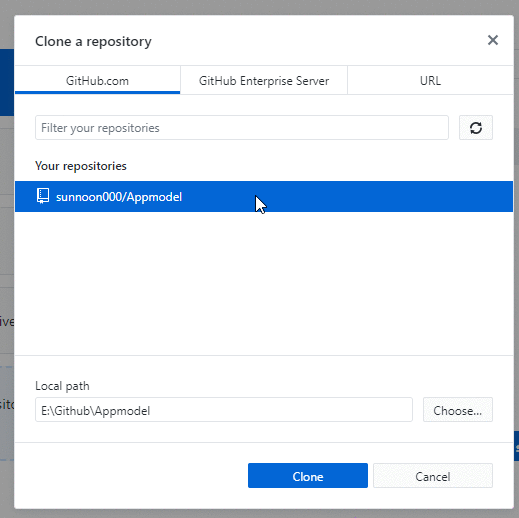
Task: Click the dark blue panel behind dialog's left edge
Action: tap(7, 82)
